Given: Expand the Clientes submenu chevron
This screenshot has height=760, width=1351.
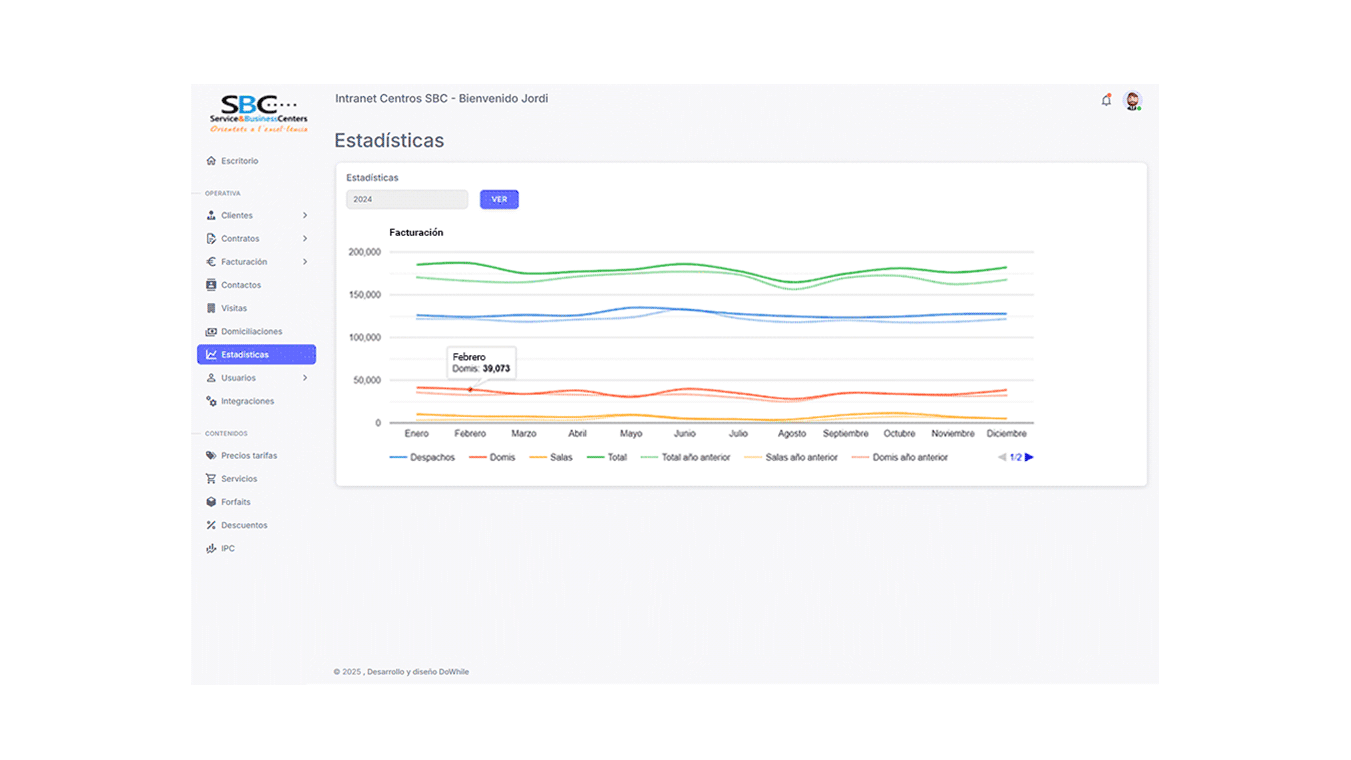Looking at the screenshot, I should coord(305,216).
